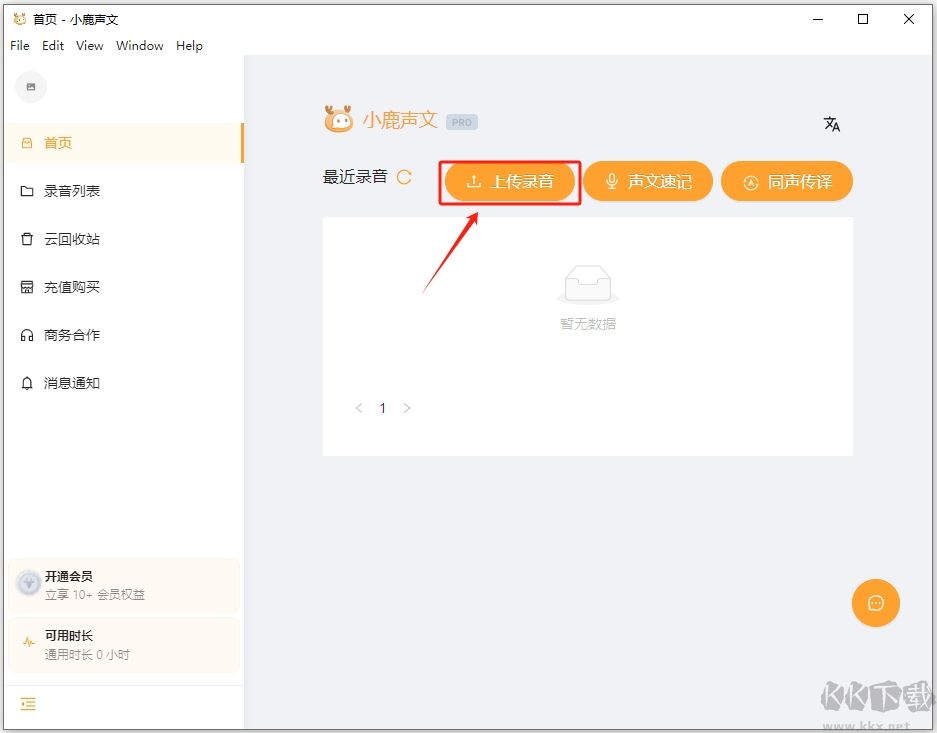Open the language translation icon top right

coord(831,125)
